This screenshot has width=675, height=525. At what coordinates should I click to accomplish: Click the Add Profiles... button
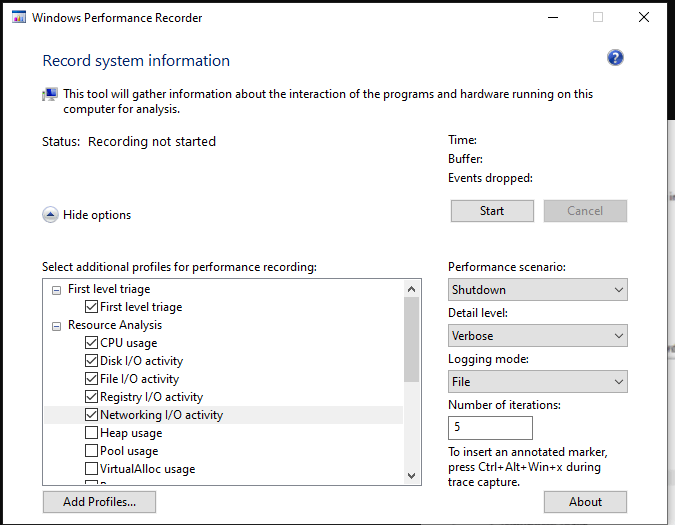point(99,502)
